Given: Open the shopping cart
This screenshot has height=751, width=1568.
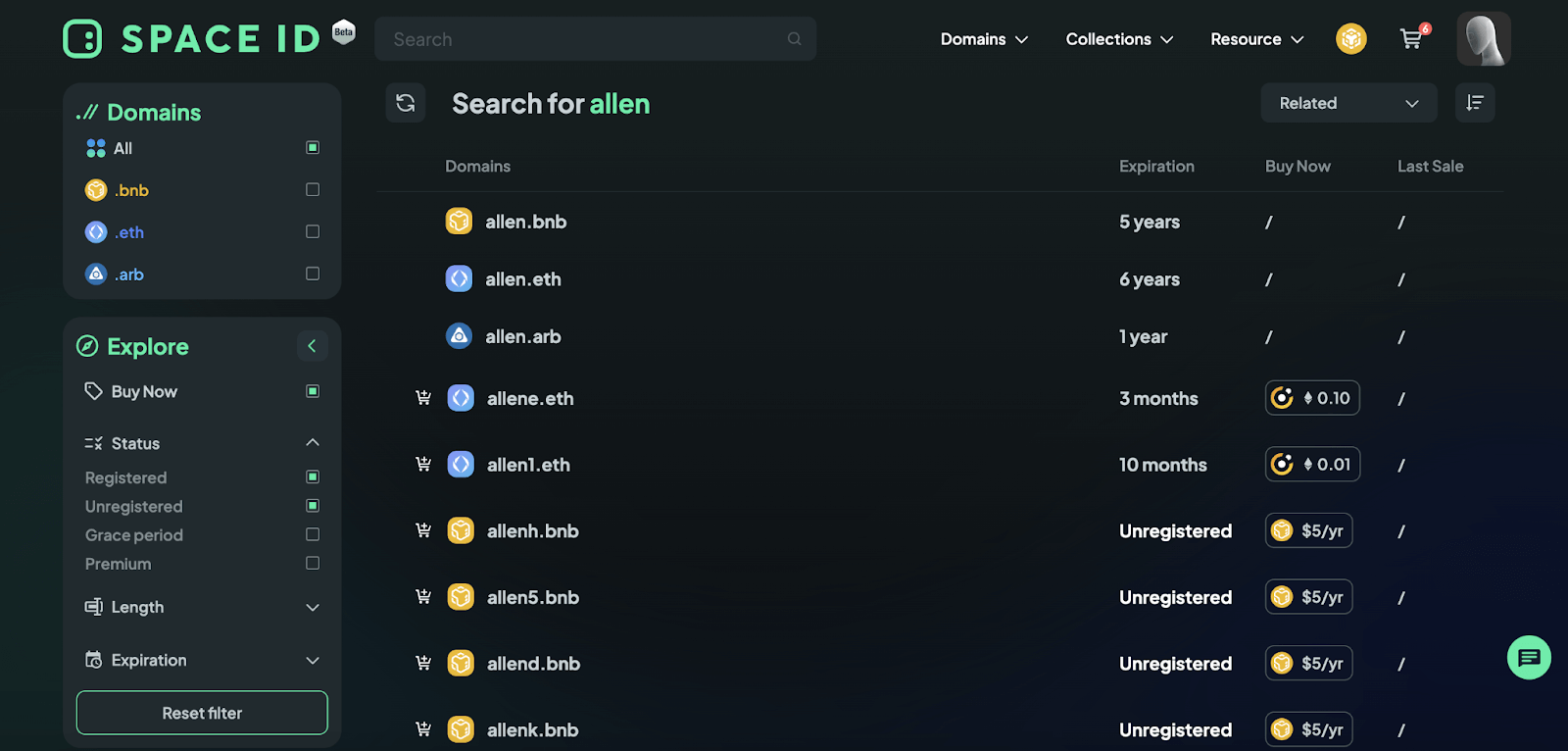Looking at the screenshot, I should [x=1412, y=38].
